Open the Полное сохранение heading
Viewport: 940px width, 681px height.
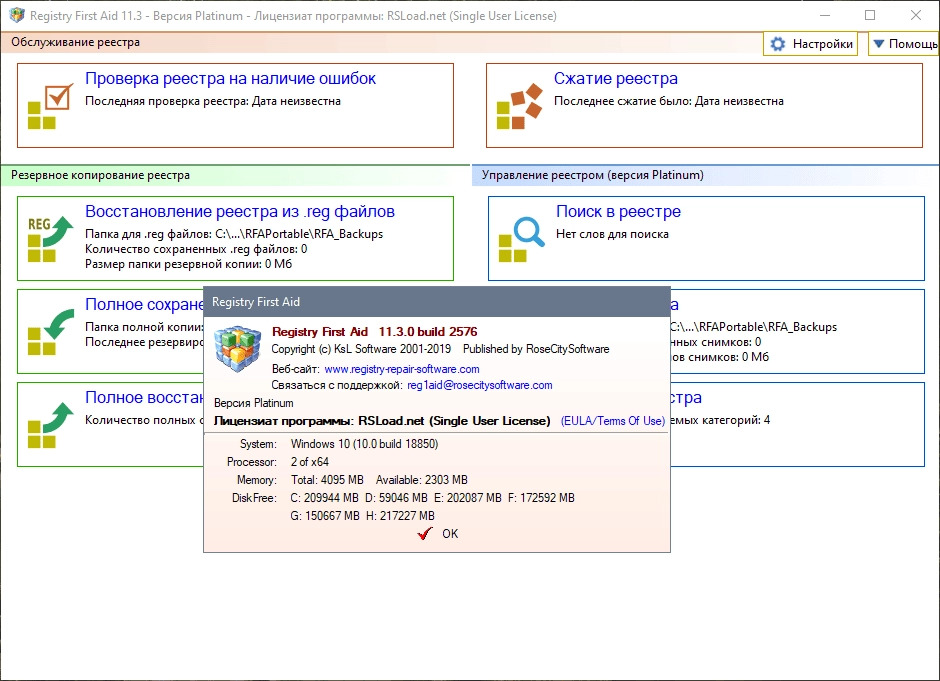coord(144,305)
